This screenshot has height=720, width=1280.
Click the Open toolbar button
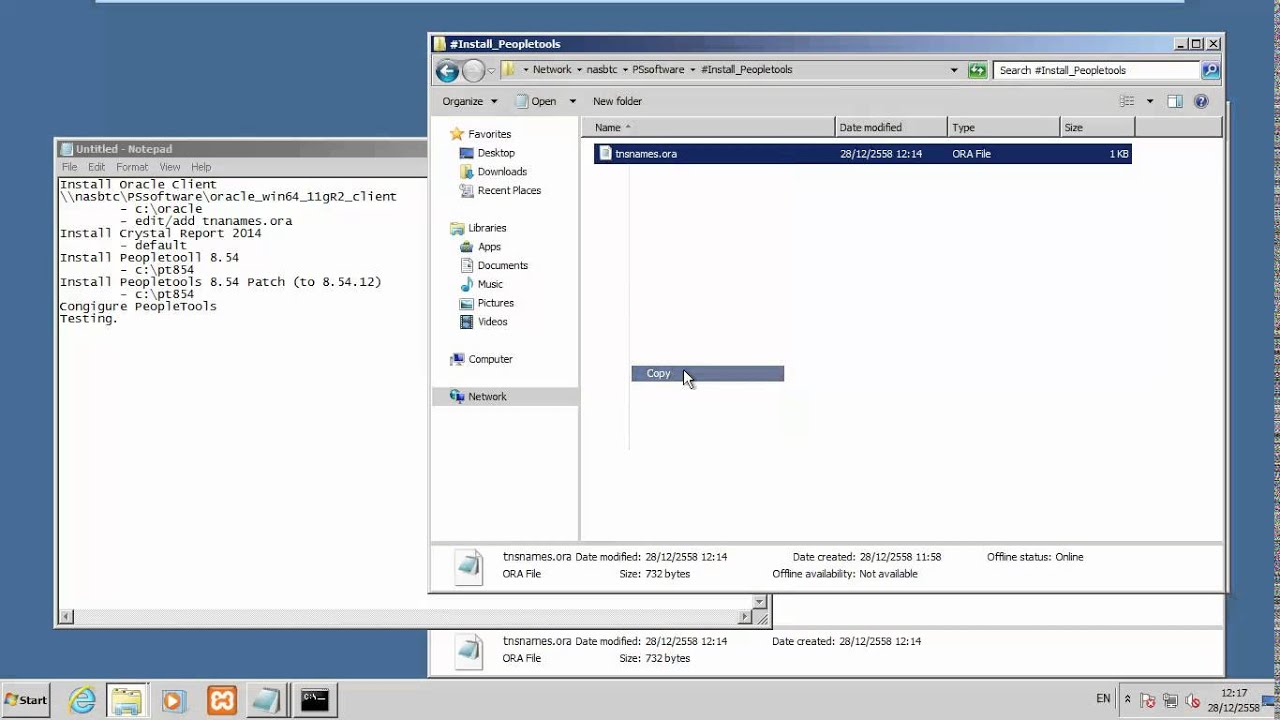coord(536,101)
